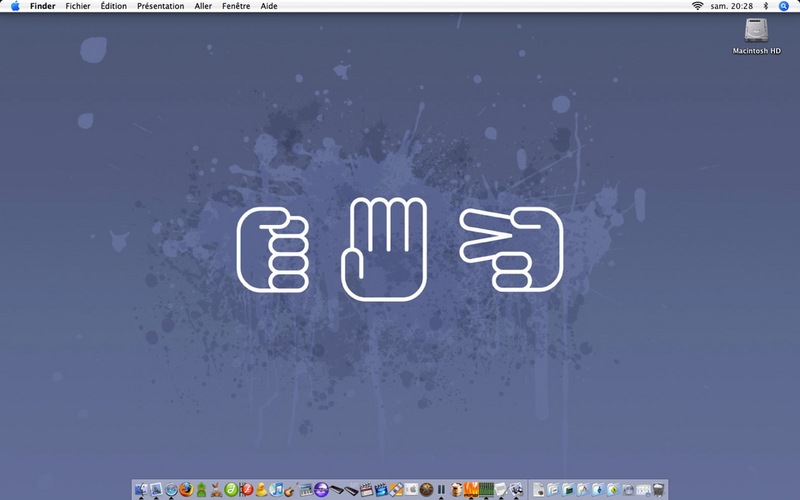800x500 pixels.
Task: Open Cyberduck yellow duck icon
Action: click(x=261, y=490)
